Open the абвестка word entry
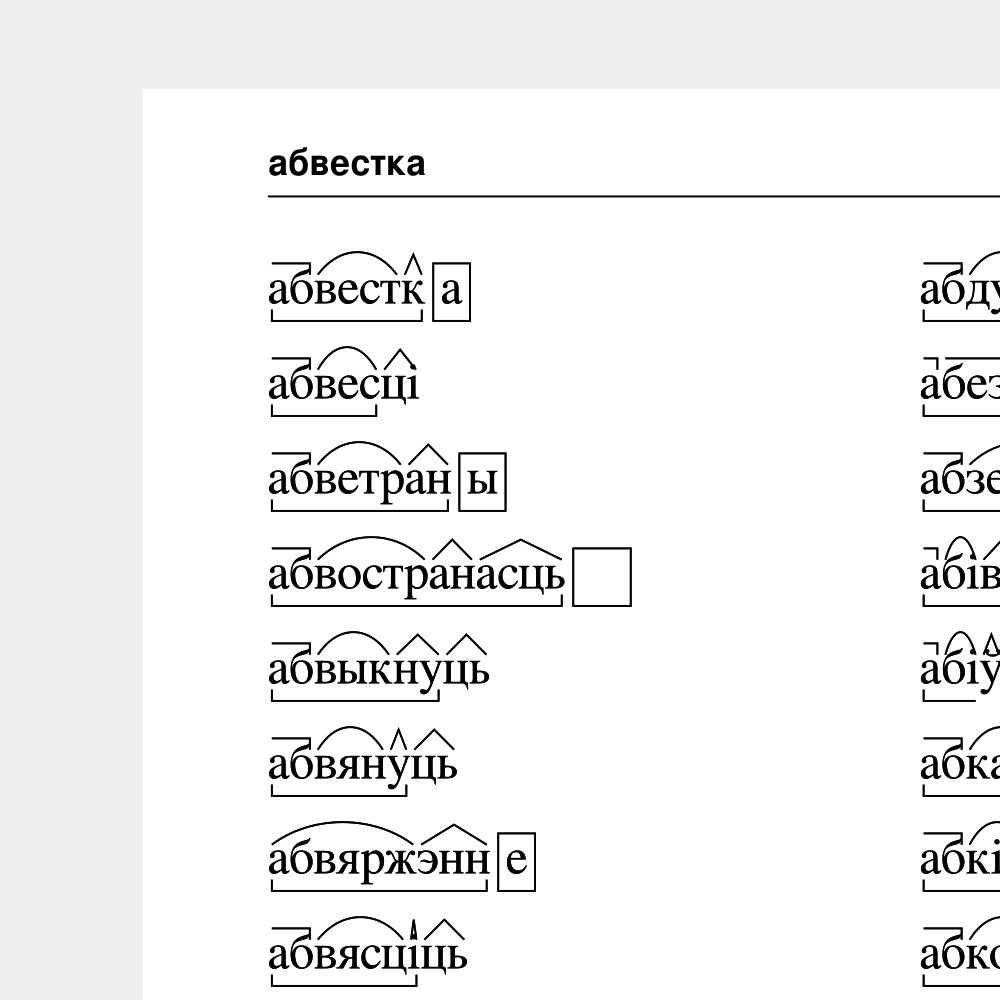This screenshot has width=1000, height=1000. pos(345,290)
